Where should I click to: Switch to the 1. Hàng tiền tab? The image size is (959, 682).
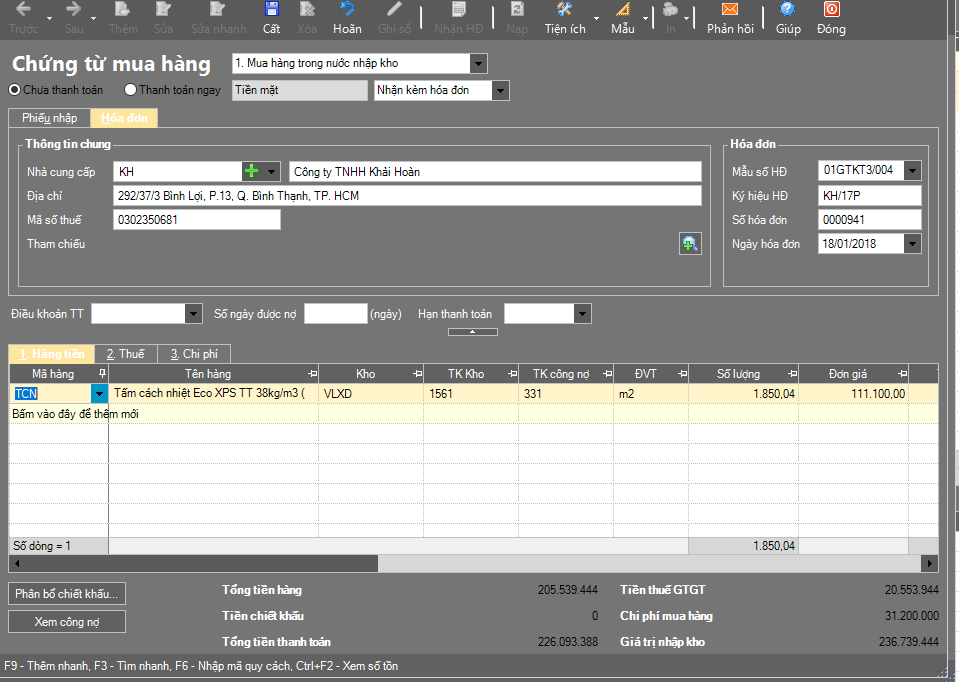[x=52, y=354]
